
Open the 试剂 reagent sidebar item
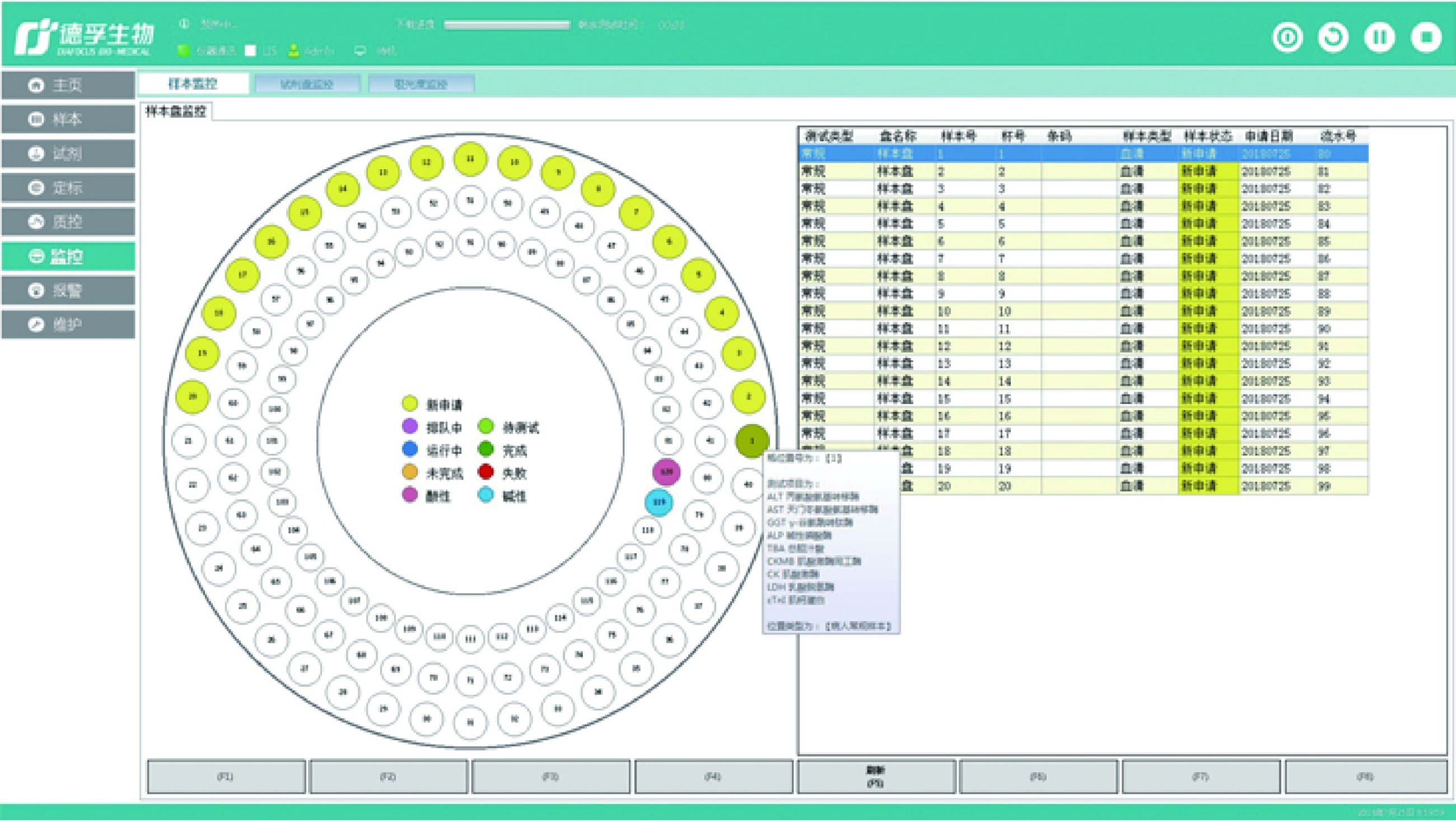[68, 154]
